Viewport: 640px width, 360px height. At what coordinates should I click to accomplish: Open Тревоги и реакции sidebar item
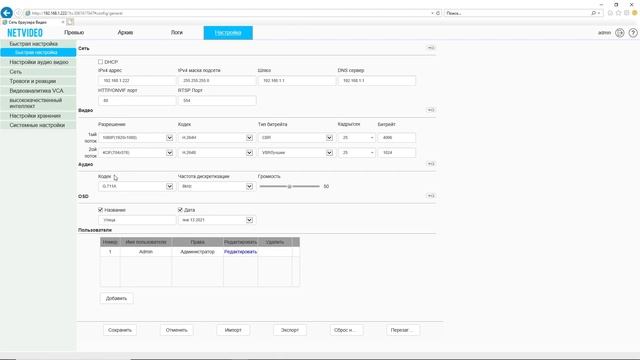point(38,81)
